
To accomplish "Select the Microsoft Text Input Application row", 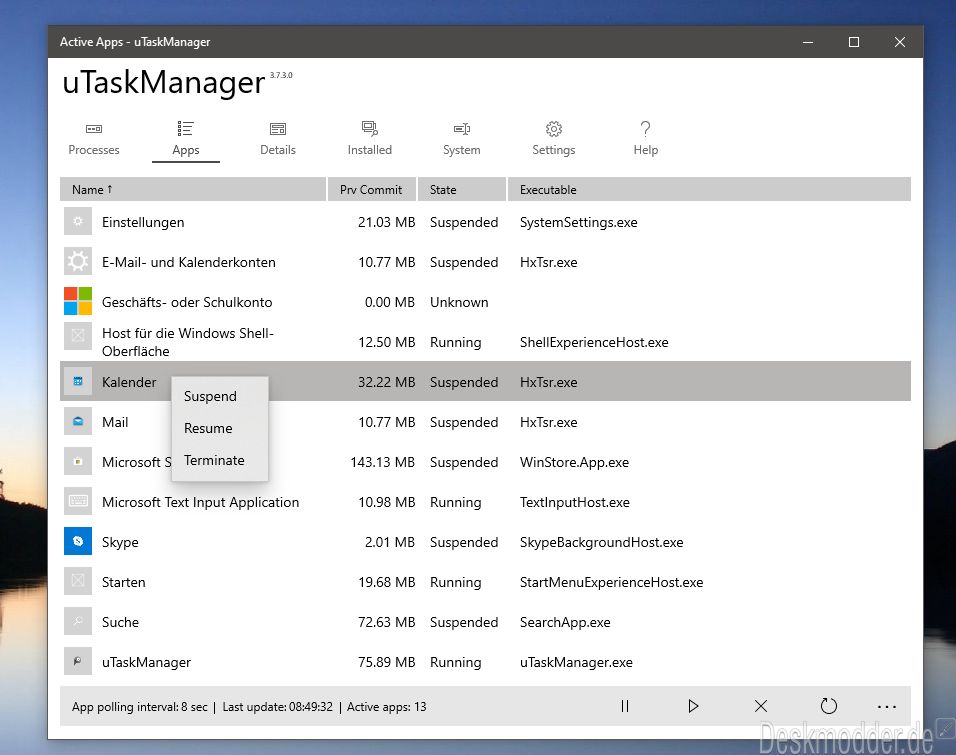I will coord(485,502).
